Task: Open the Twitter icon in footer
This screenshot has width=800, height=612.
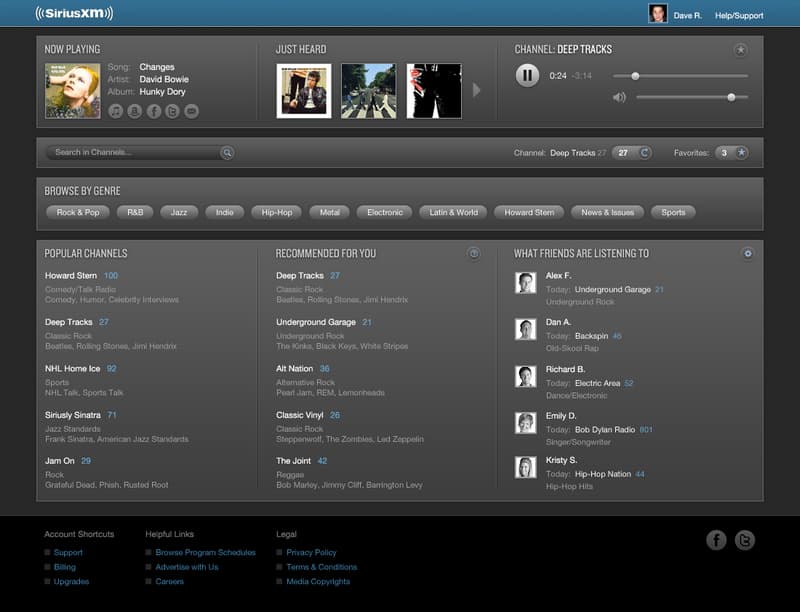Action: [x=745, y=540]
